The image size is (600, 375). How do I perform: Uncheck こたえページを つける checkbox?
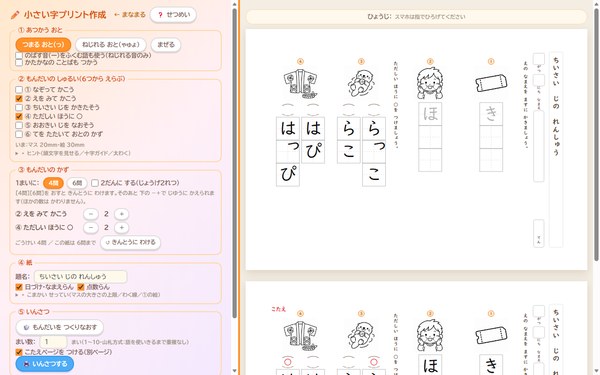tap(19, 352)
